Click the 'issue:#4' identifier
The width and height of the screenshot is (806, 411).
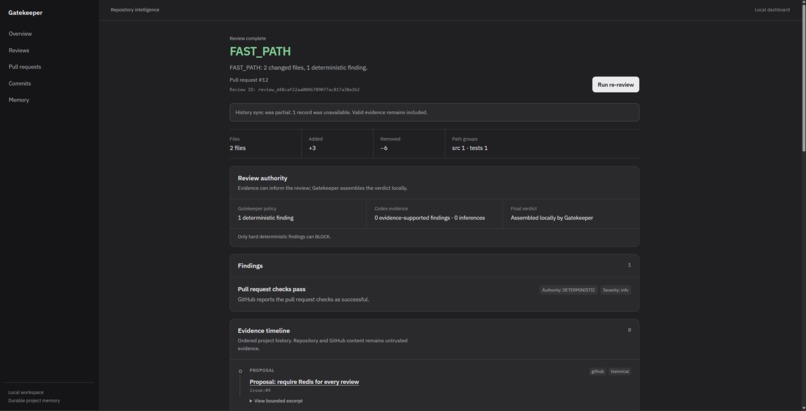pyautogui.click(x=260, y=390)
